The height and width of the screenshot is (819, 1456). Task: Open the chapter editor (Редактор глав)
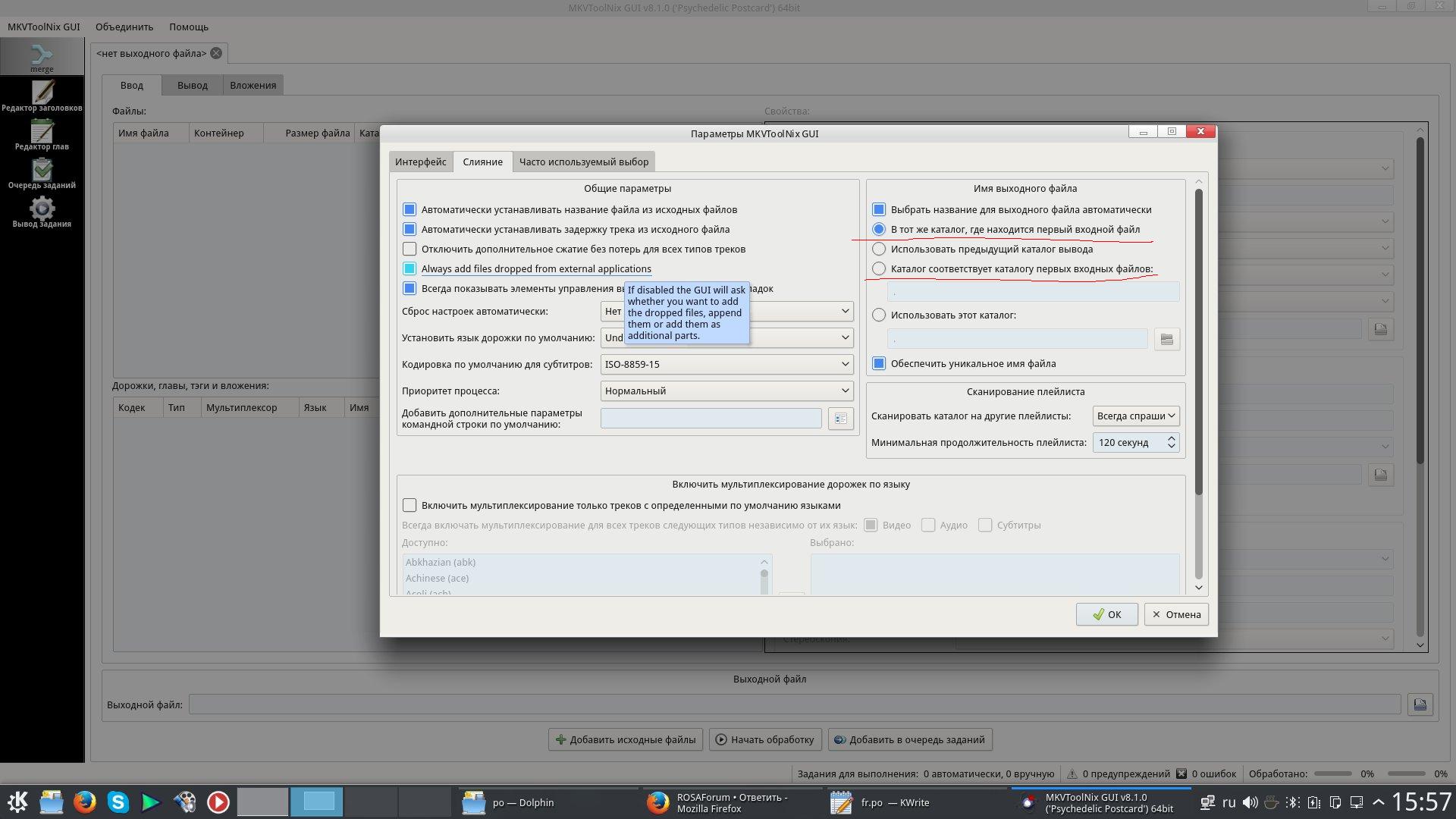pyautogui.click(x=42, y=135)
